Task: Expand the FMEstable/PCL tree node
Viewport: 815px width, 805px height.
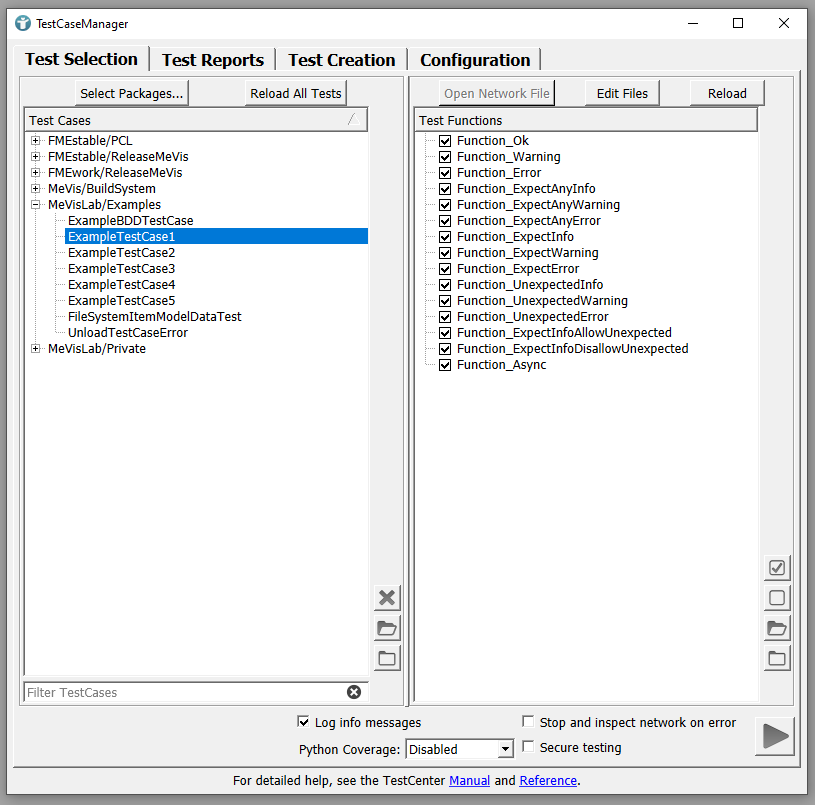Action: 36,141
